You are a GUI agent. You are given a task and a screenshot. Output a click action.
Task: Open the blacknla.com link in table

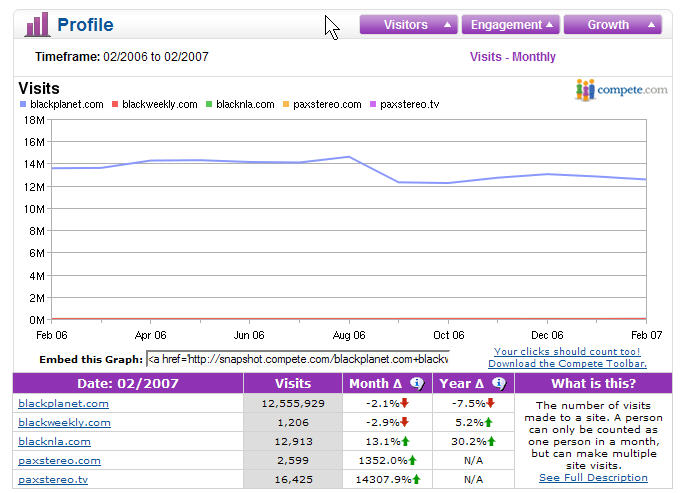coord(54,442)
